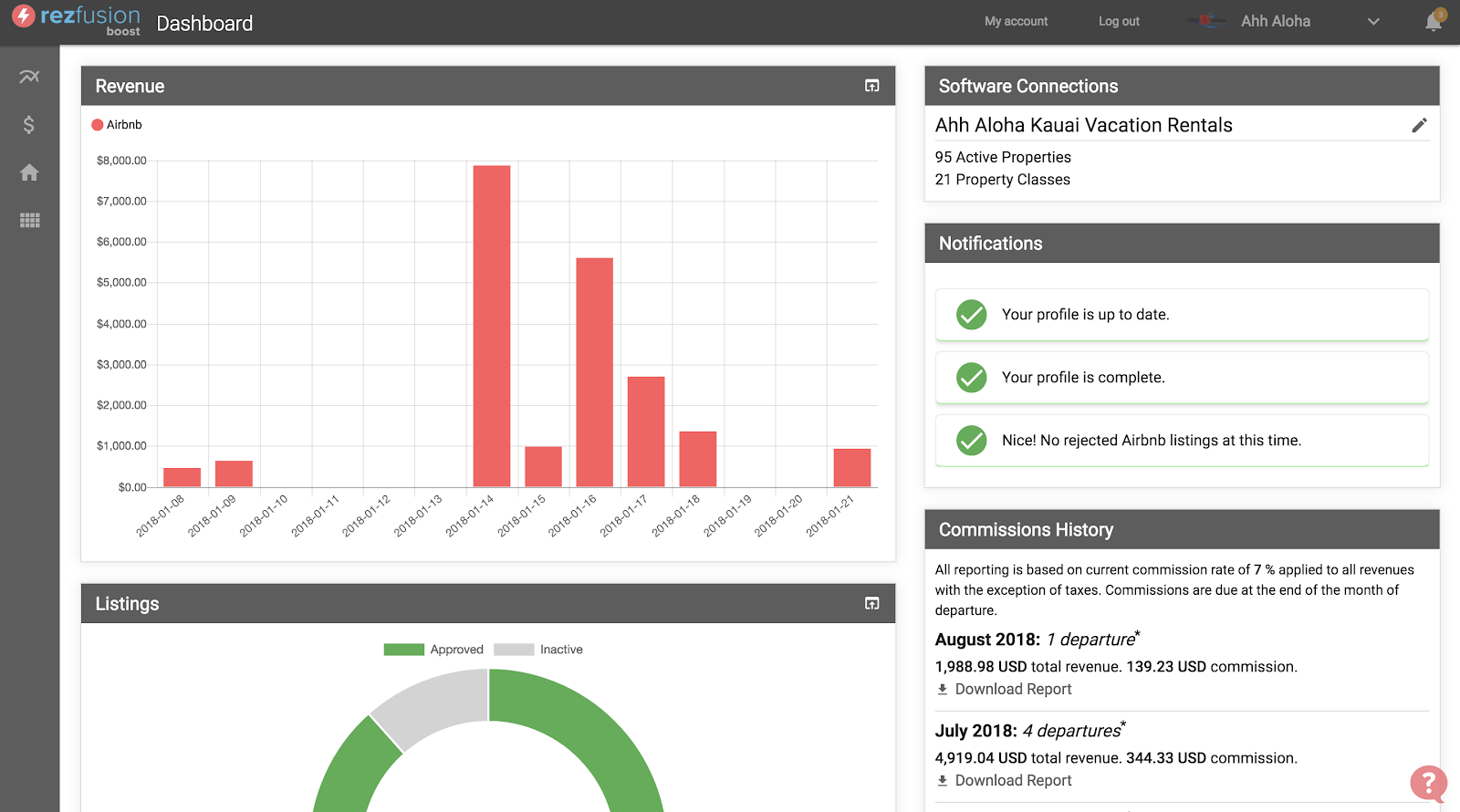Click green checkmark for profile up to date
Image resolution: width=1460 pixels, height=812 pixels.
pyautogui.click(x=971, y=315)
